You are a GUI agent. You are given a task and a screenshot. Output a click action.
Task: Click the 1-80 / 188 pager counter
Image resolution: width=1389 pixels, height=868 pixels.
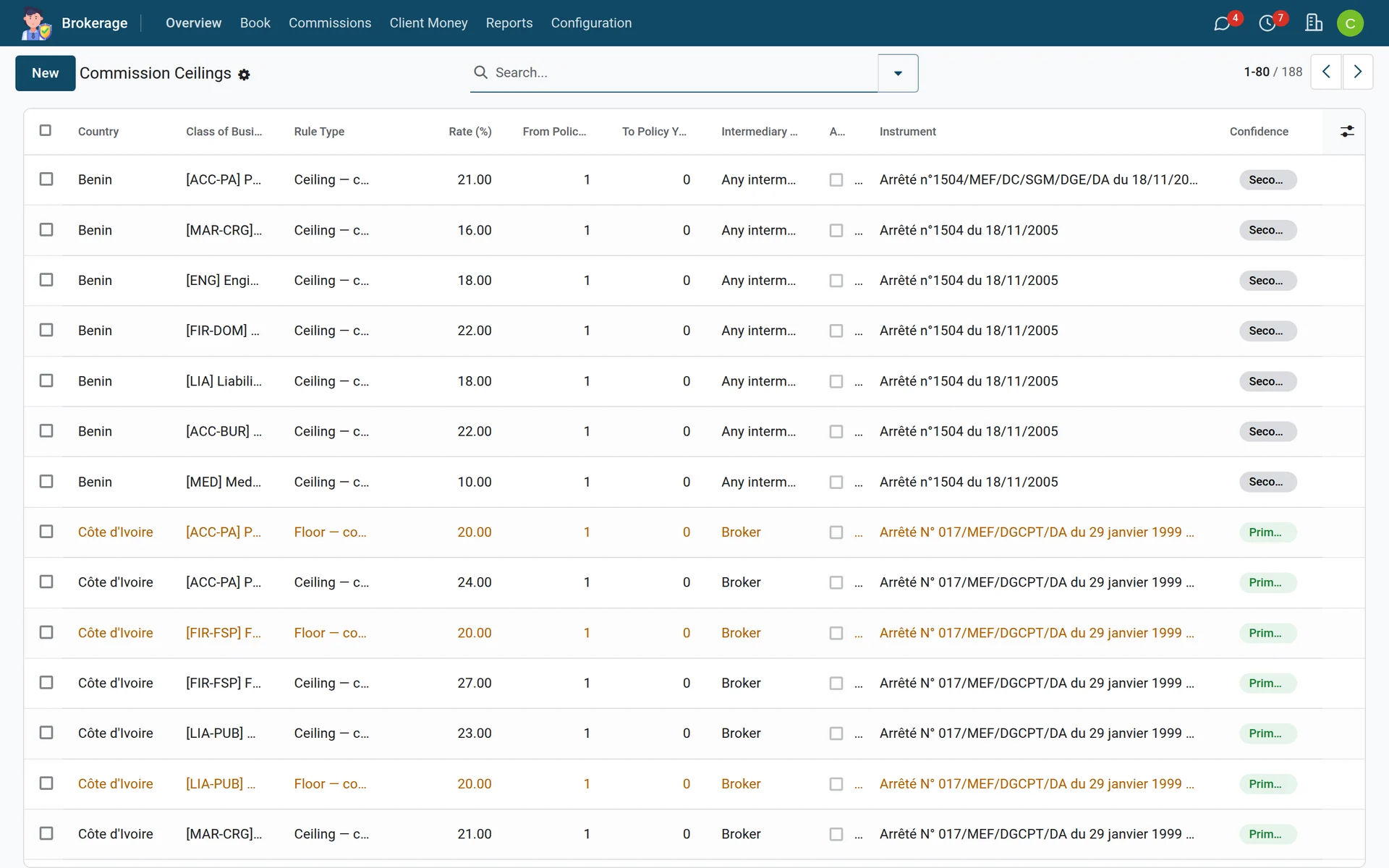[x=1273, y=72]
